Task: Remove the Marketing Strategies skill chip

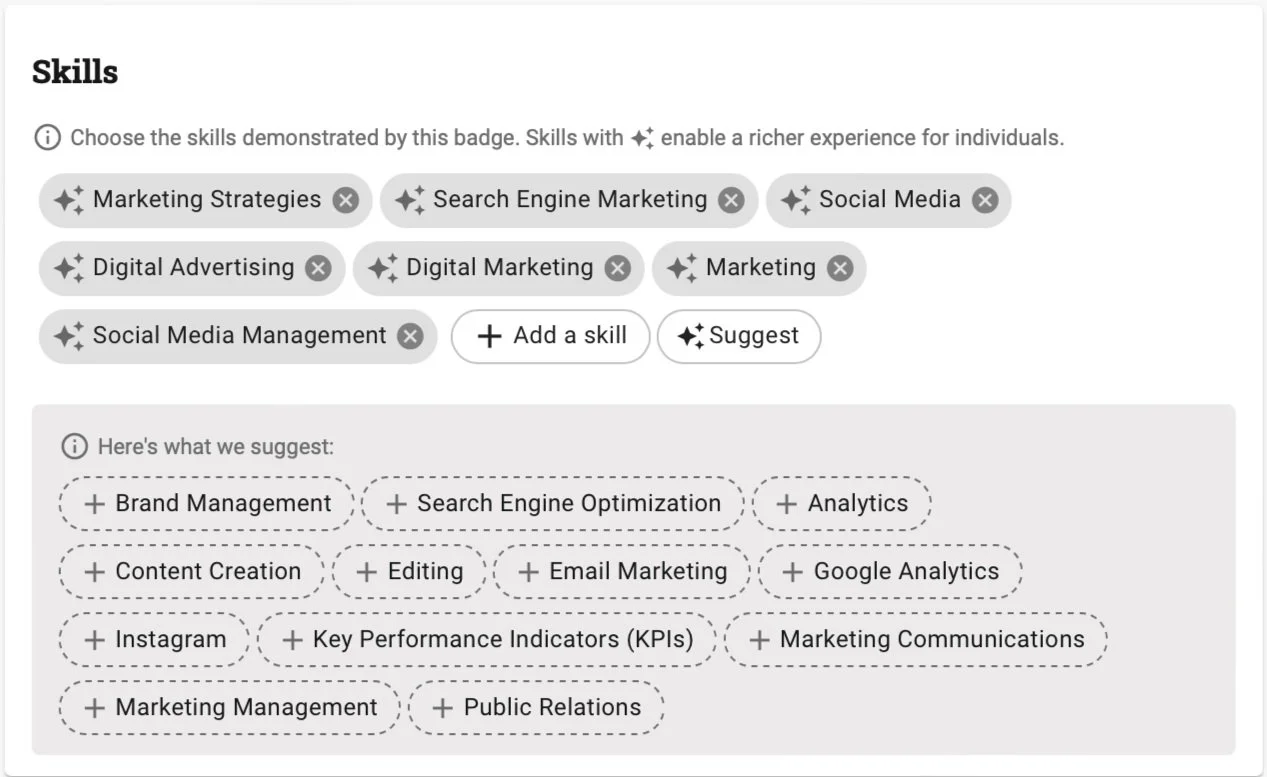Action: [x=345, y=201]
